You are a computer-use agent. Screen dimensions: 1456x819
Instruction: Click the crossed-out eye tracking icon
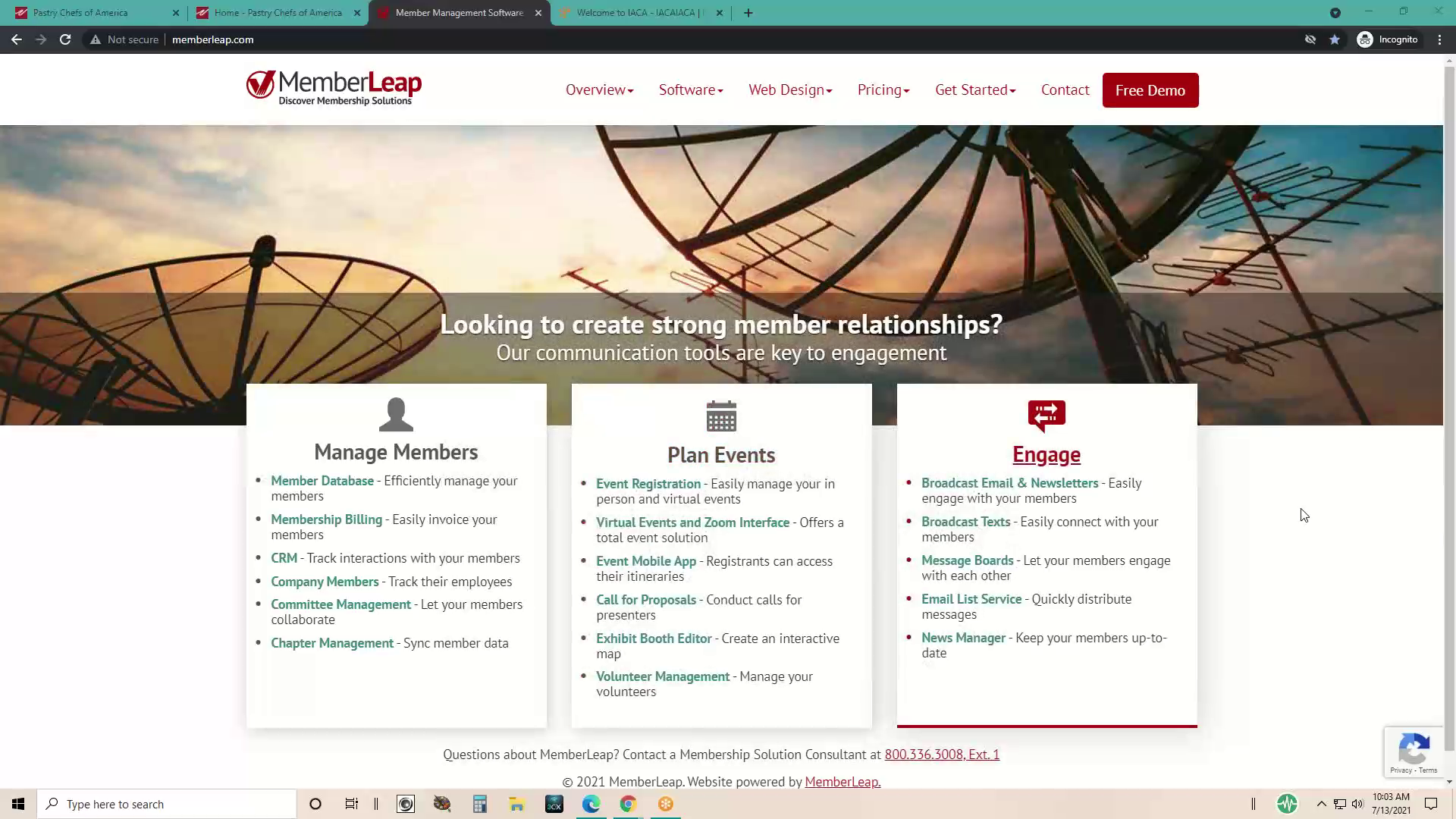pyautogui.click(x=1310, y=39)
